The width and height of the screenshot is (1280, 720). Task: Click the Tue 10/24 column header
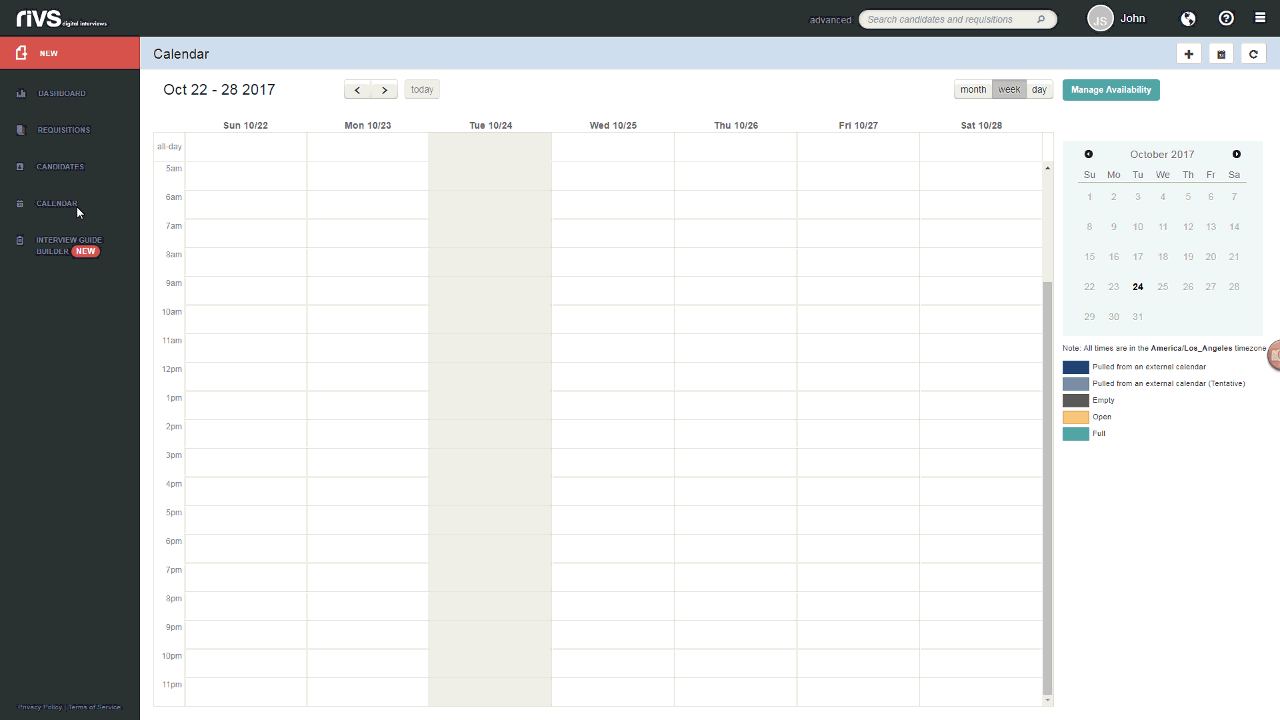click(x=491, y=126)
